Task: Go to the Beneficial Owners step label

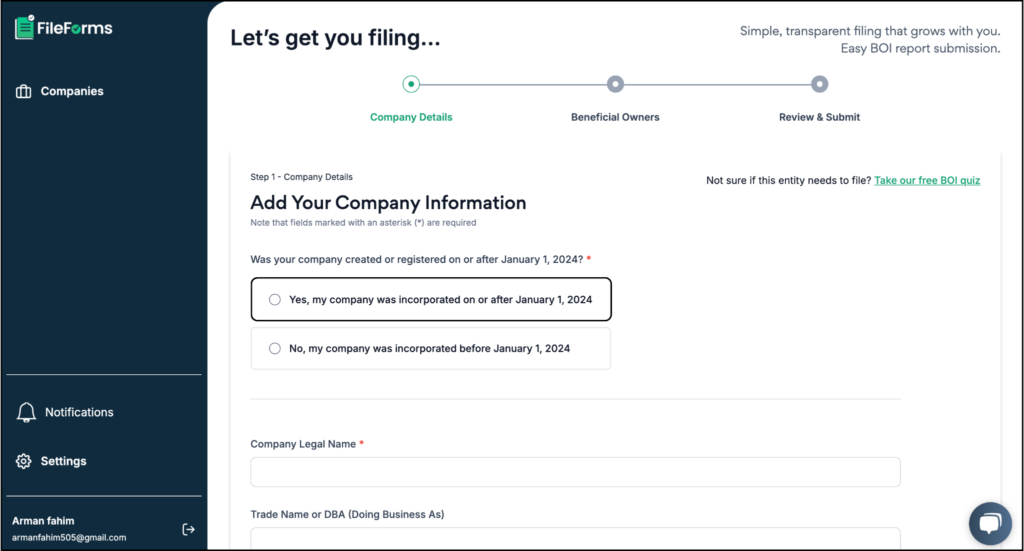Action: [x=615, y=118]
